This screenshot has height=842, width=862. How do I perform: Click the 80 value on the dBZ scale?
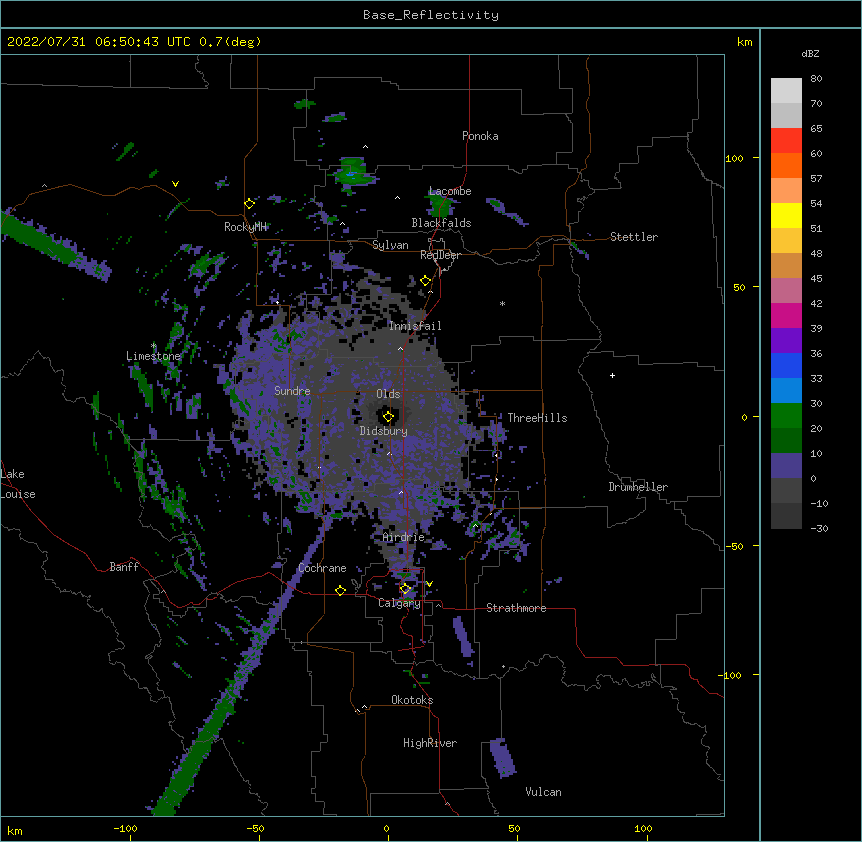pyautogui.click(x=816, y=79)
